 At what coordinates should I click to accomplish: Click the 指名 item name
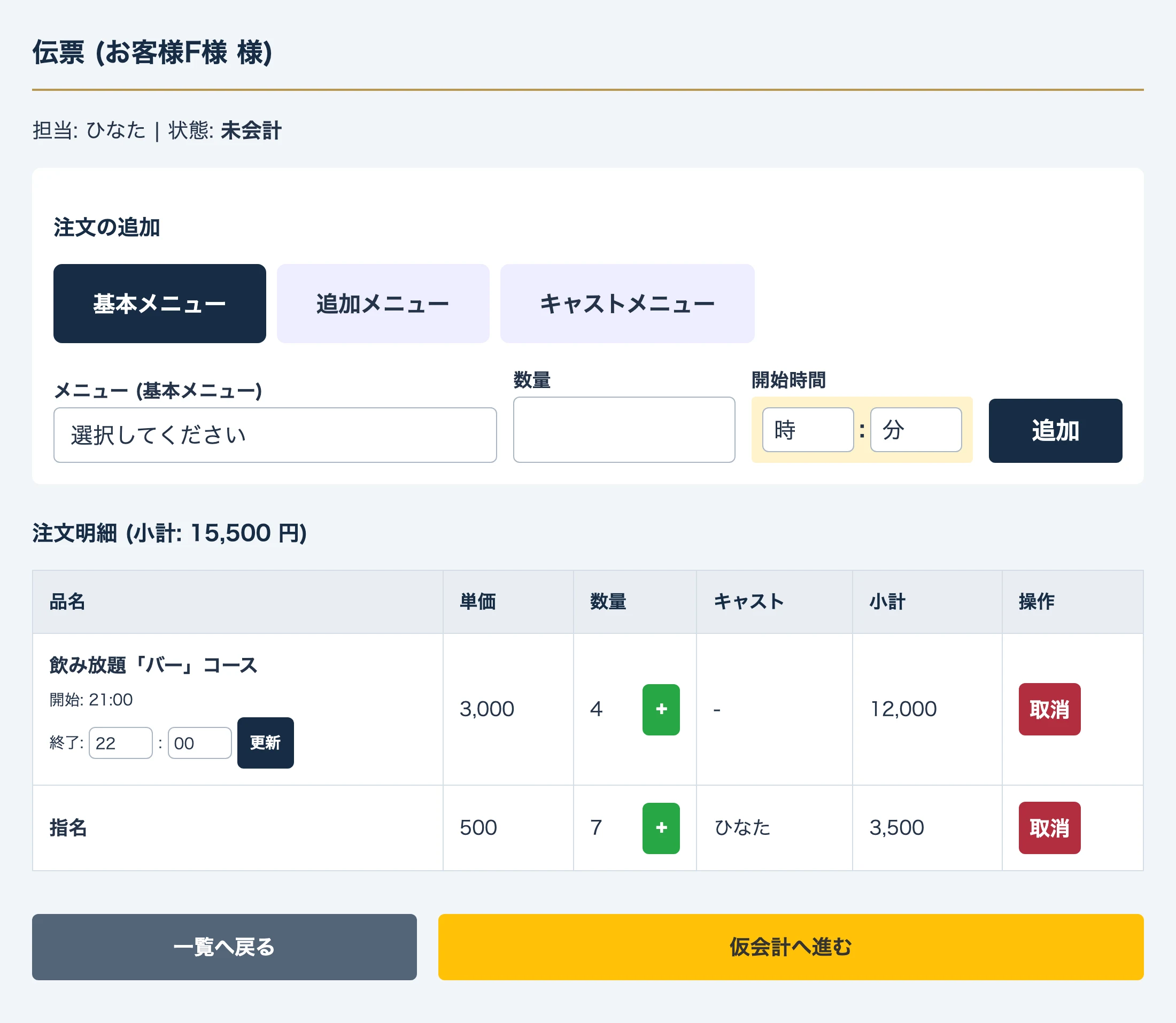pyautogui.click(x=68, y=828)
